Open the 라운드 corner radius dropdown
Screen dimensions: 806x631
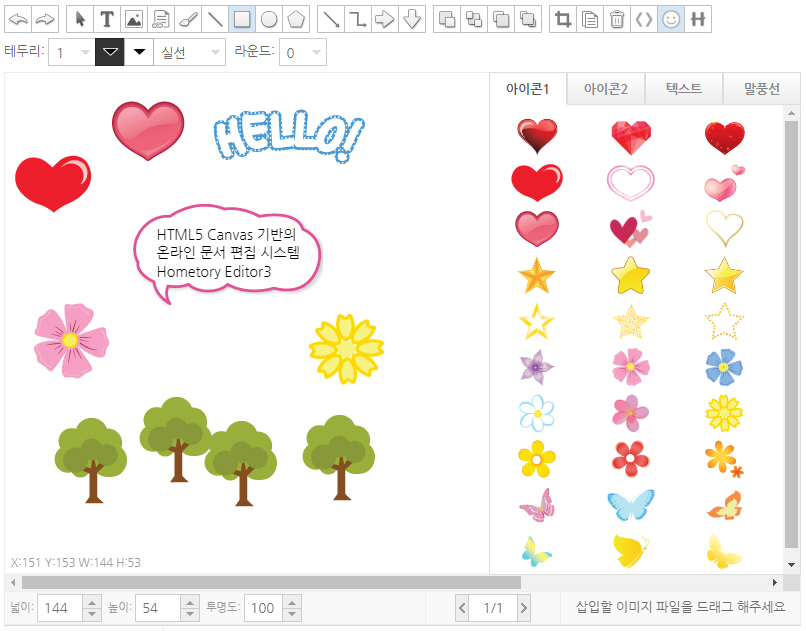[303, 52]
